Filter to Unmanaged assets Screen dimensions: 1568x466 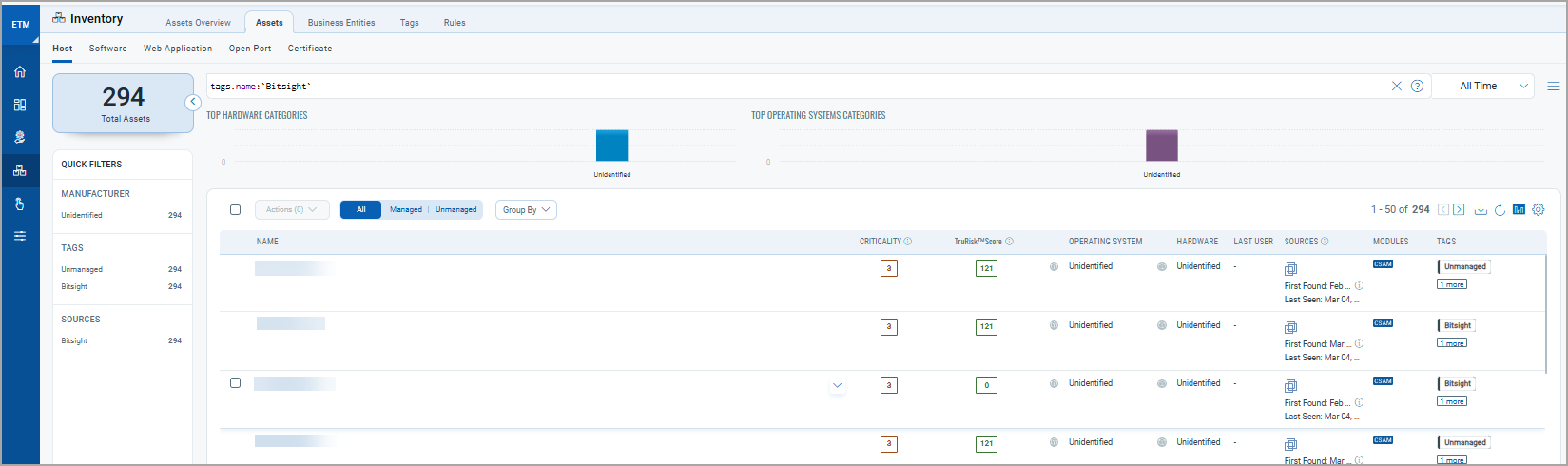click(456, 209)
